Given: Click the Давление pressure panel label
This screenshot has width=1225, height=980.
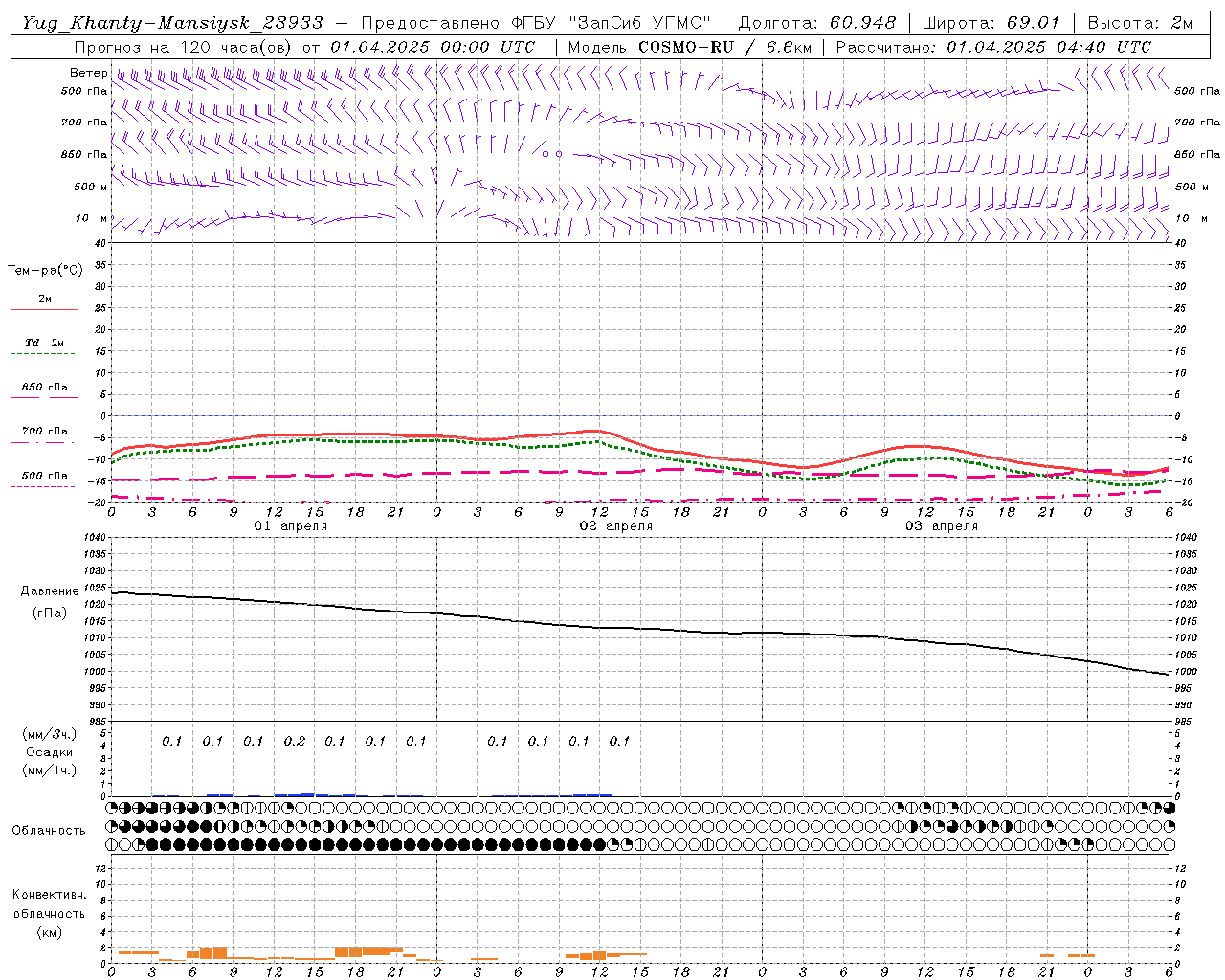Looking at the screenshot, I should (x=50, y=591).
